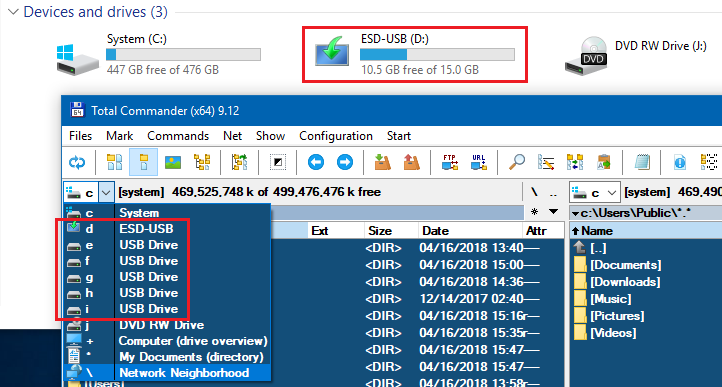Click the root directory backslash button

click(x=534, y=192)
